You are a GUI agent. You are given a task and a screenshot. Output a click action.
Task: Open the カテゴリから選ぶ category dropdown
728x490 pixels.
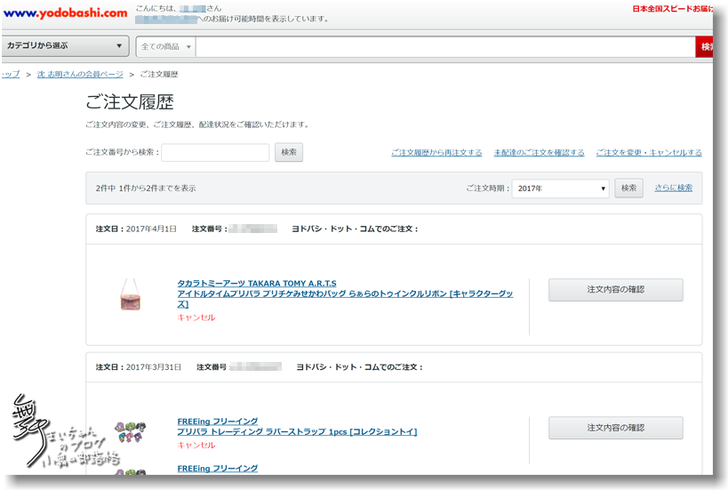66,47
